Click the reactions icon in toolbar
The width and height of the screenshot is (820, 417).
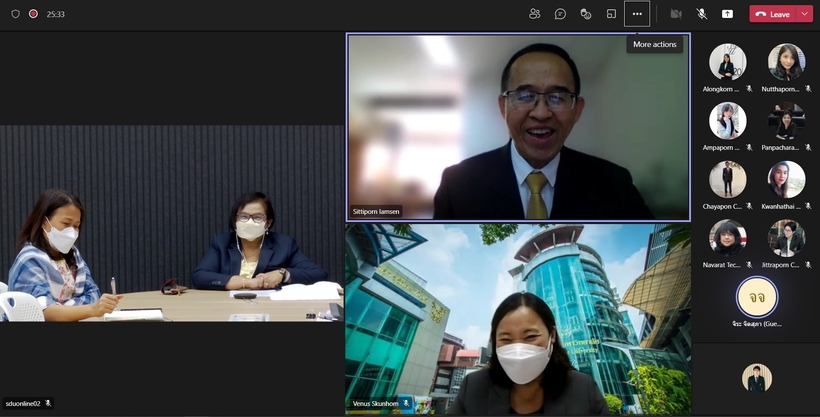pyautogui.click(x=586, y=14)
